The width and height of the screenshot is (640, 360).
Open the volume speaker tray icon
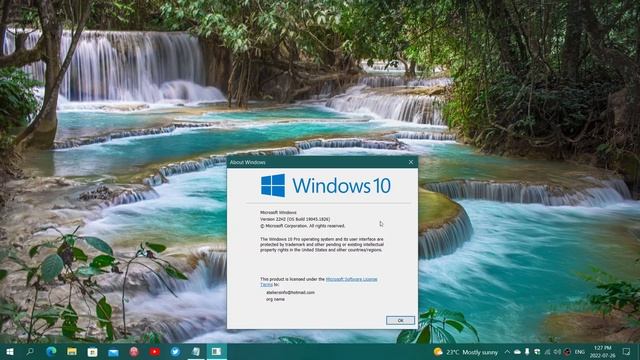tap(557, 352)
